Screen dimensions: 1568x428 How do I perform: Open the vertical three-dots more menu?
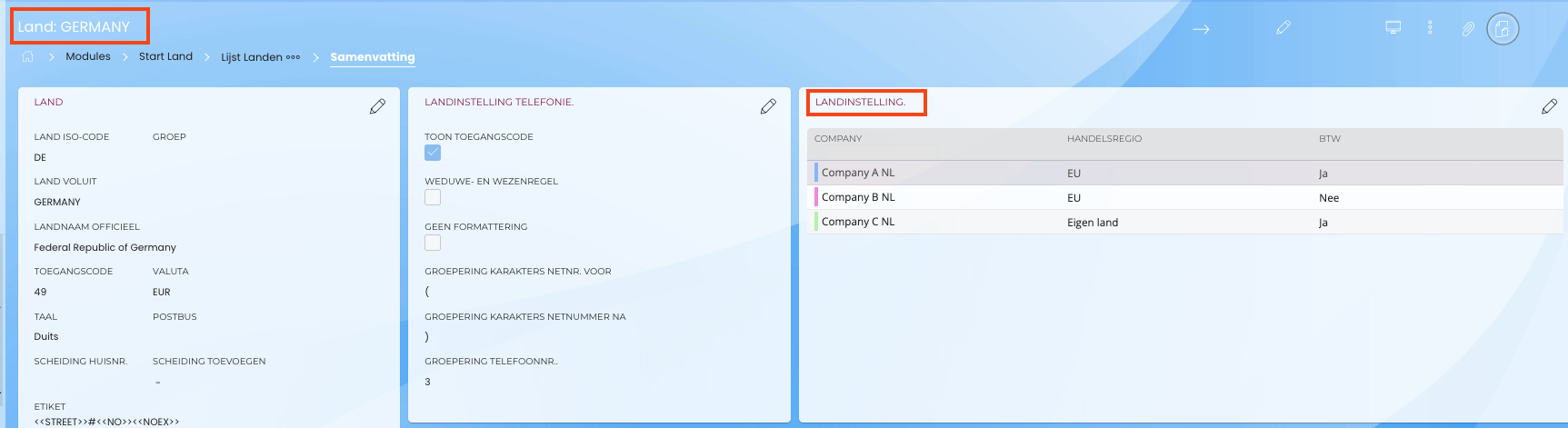click(1430, 27)
